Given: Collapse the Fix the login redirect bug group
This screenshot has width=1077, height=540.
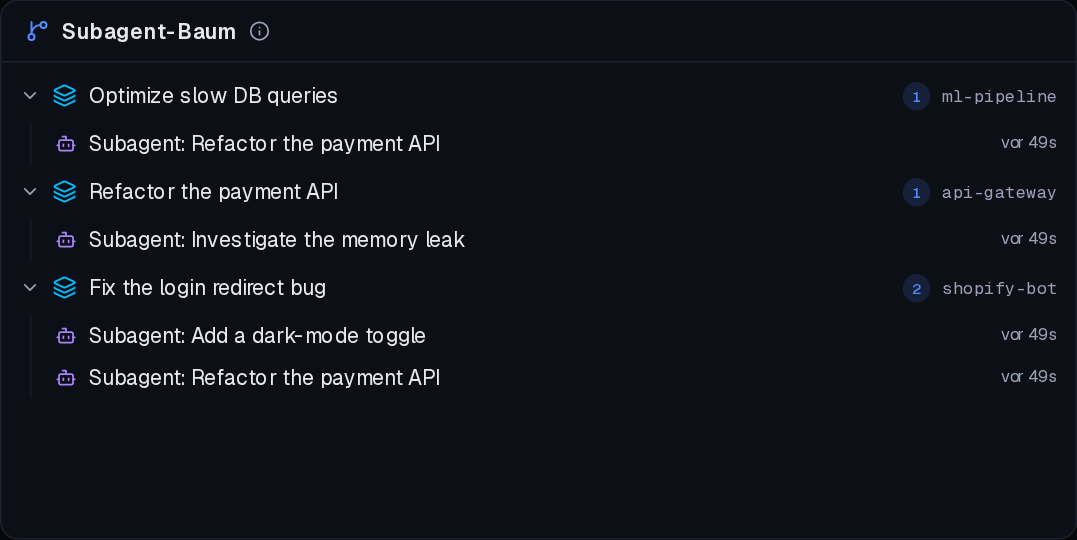Looking at the screenshot, I should [30, 288].
